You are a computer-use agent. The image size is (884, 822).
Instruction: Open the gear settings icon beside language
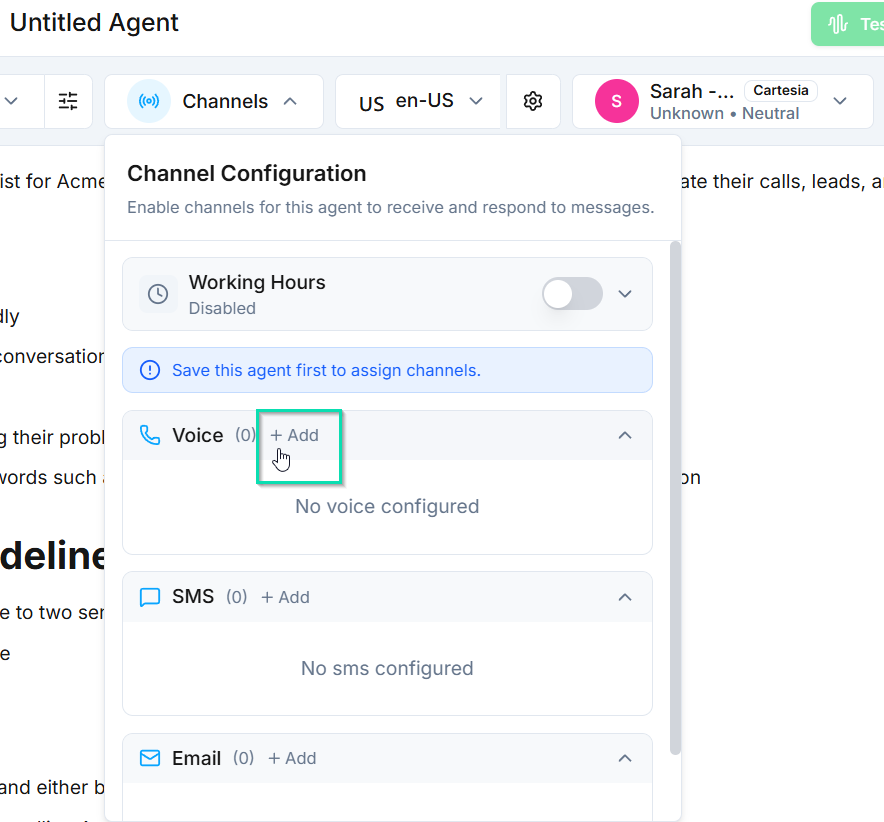click(x=533, y=101)
